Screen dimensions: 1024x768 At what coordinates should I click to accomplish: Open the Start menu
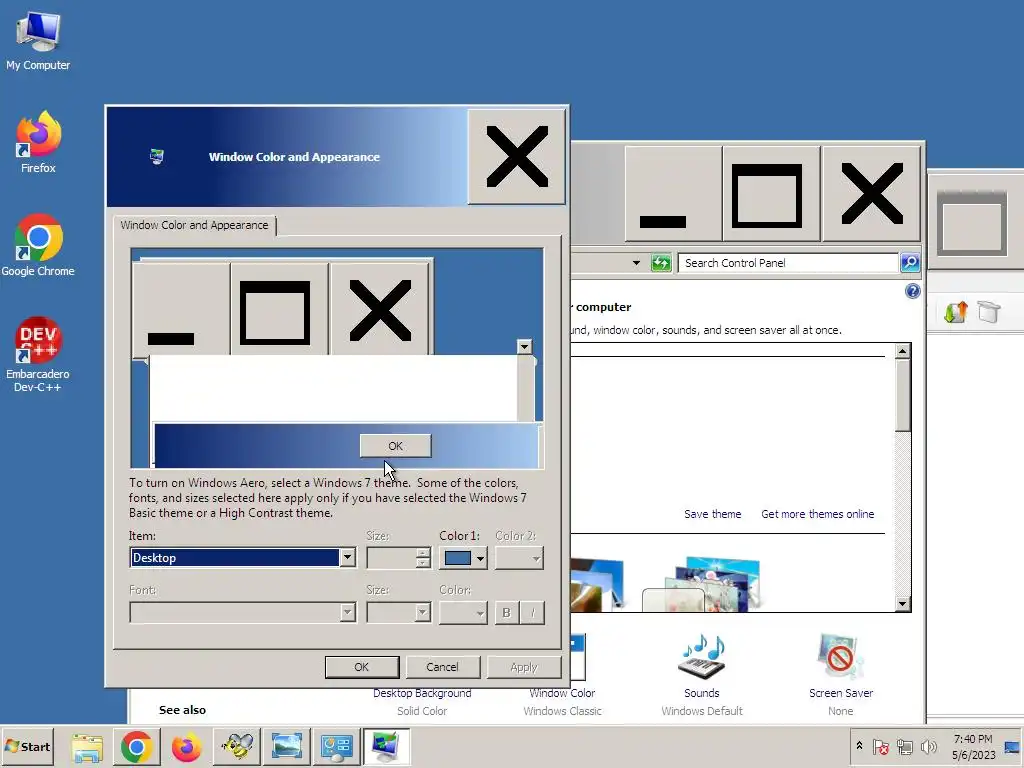[x=28, y=746]
